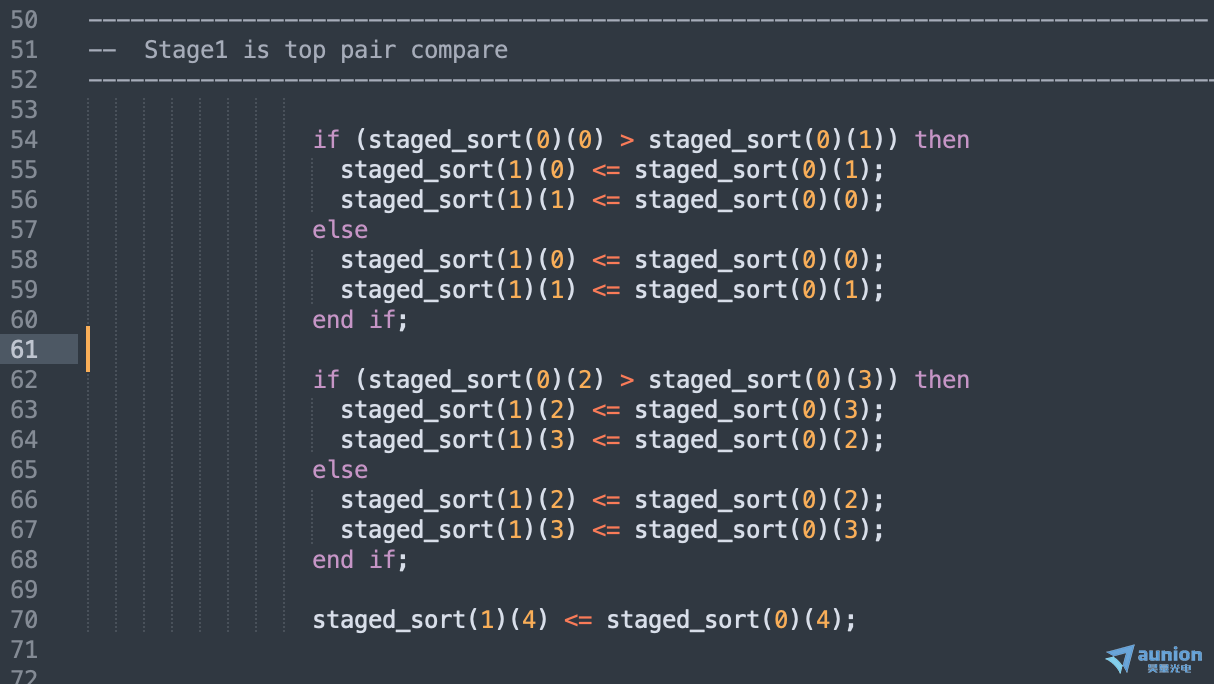This screenshot has height=684, width=1214.
Task: Click the 'else' keyword on line 57
Action: tap(340, 229)
